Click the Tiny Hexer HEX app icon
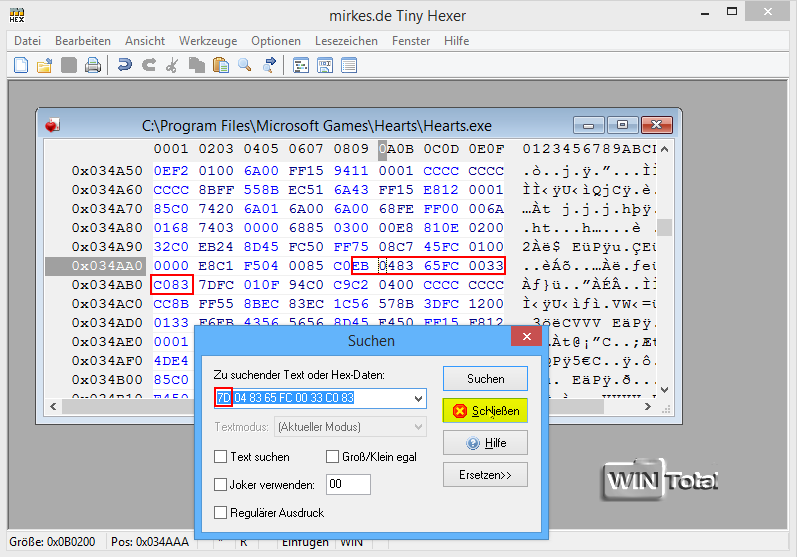The image size is (797, 557). click(x=17, y=15)
